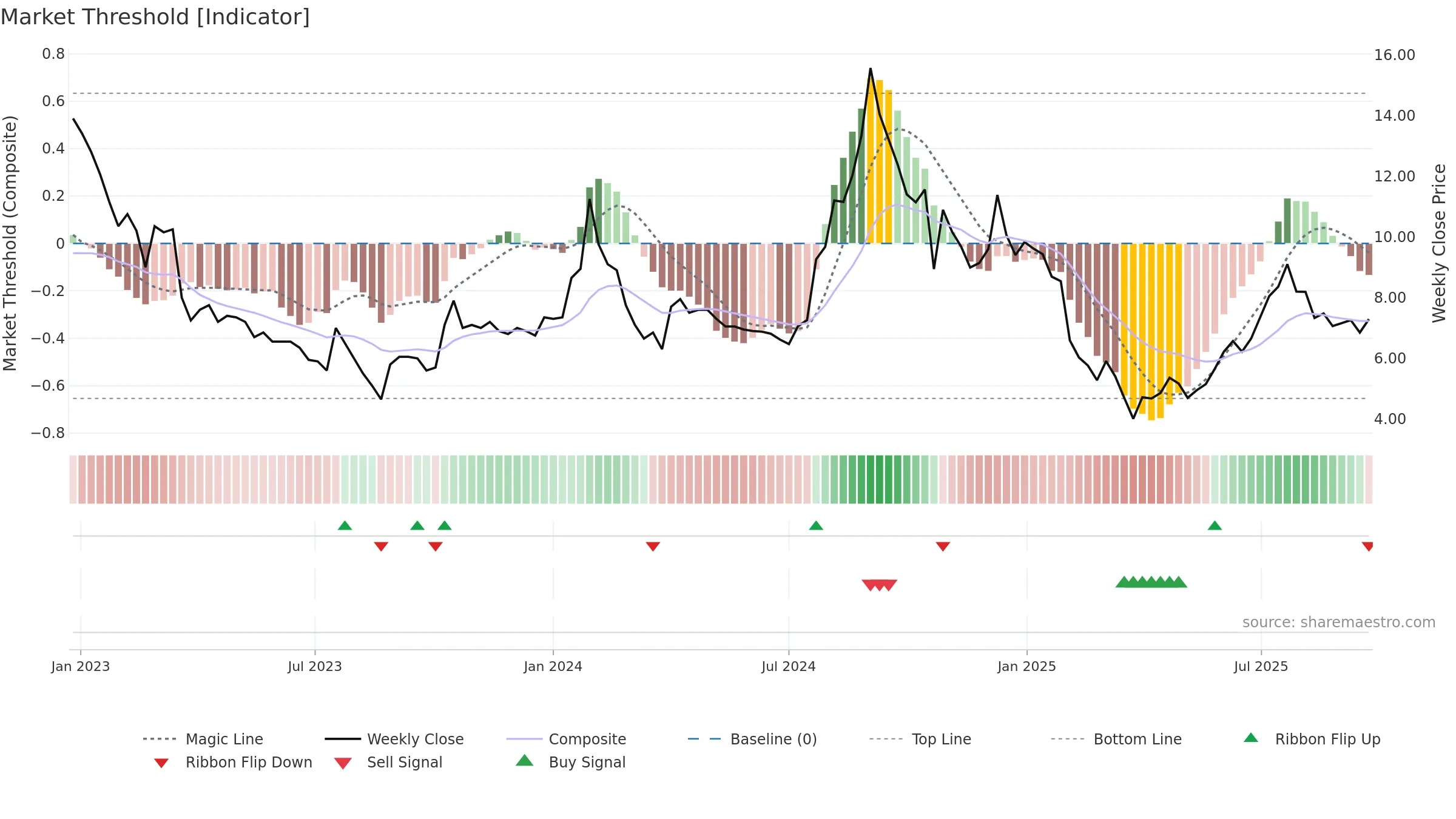Click the Jan 2025 x-axis label
This screenshot has width=1456, height=819.
coord(1027,667)
